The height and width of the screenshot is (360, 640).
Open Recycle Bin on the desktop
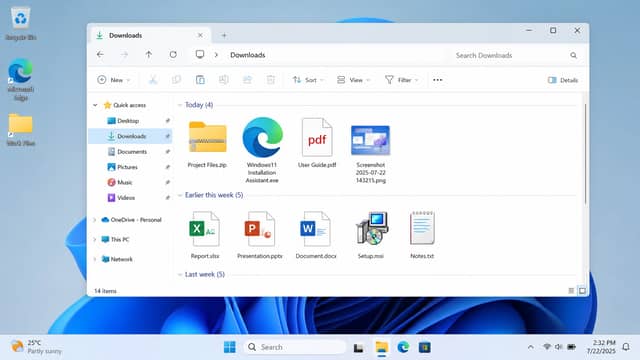(20, 24)
